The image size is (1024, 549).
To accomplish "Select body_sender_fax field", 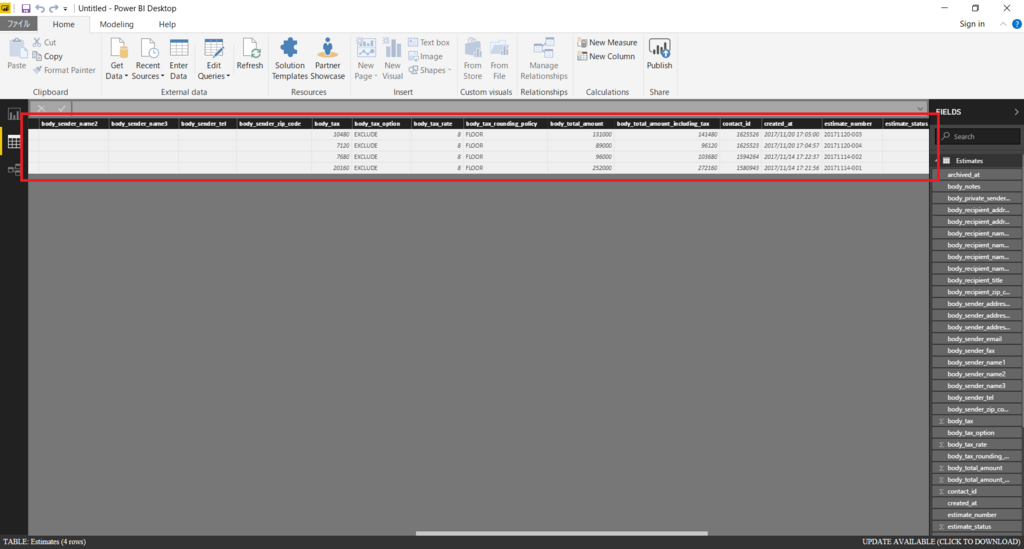I will click(976, 351).
